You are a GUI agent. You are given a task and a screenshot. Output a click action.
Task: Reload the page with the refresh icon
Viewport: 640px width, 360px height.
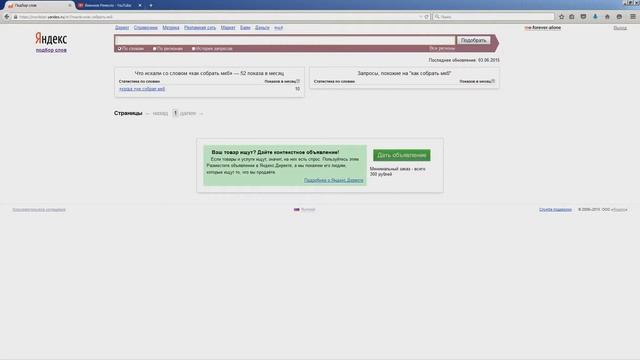click(427, 17)
